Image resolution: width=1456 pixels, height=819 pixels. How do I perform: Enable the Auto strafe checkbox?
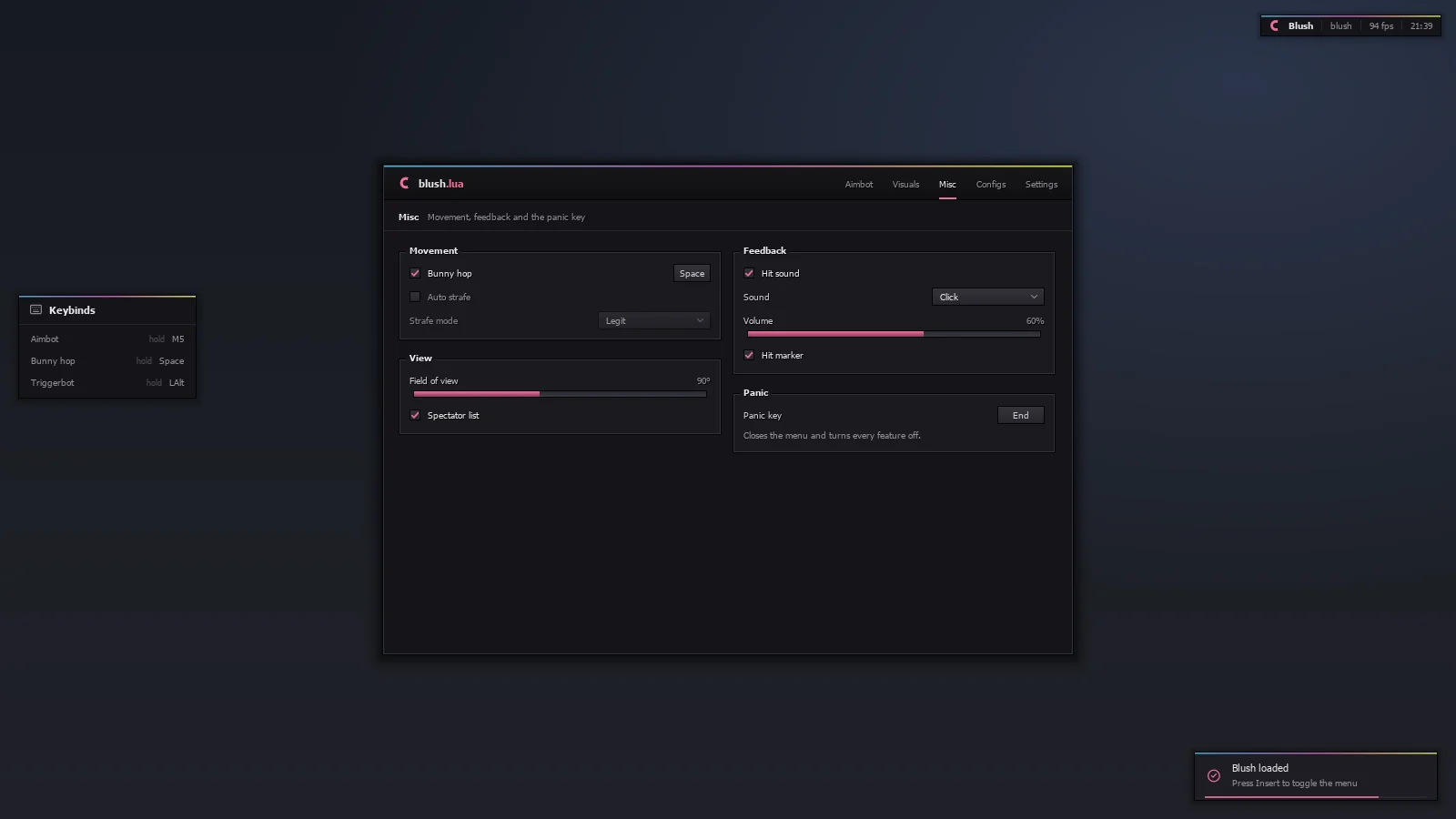click(415, 297)
